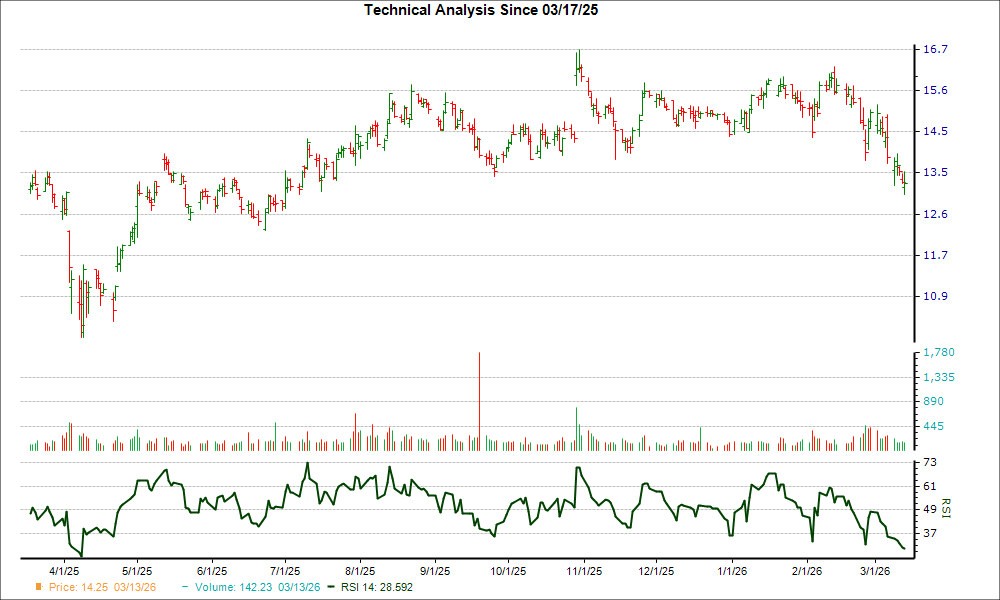Click the 16.7 price axis label
The height and width of the screenshot is (600, 1000).
935,49
